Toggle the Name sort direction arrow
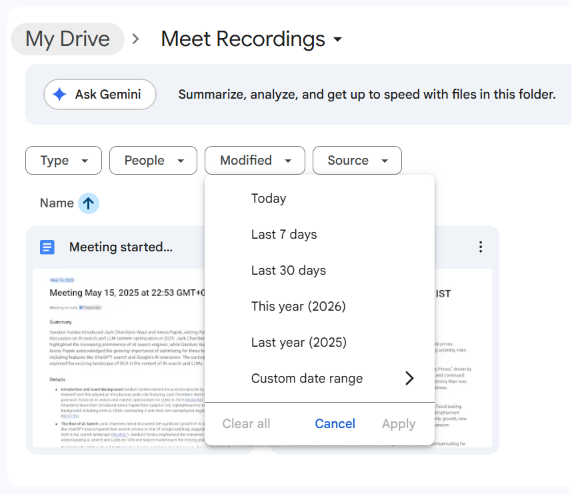The width and height of the screenshot is (572, 495). coord(88,203)
